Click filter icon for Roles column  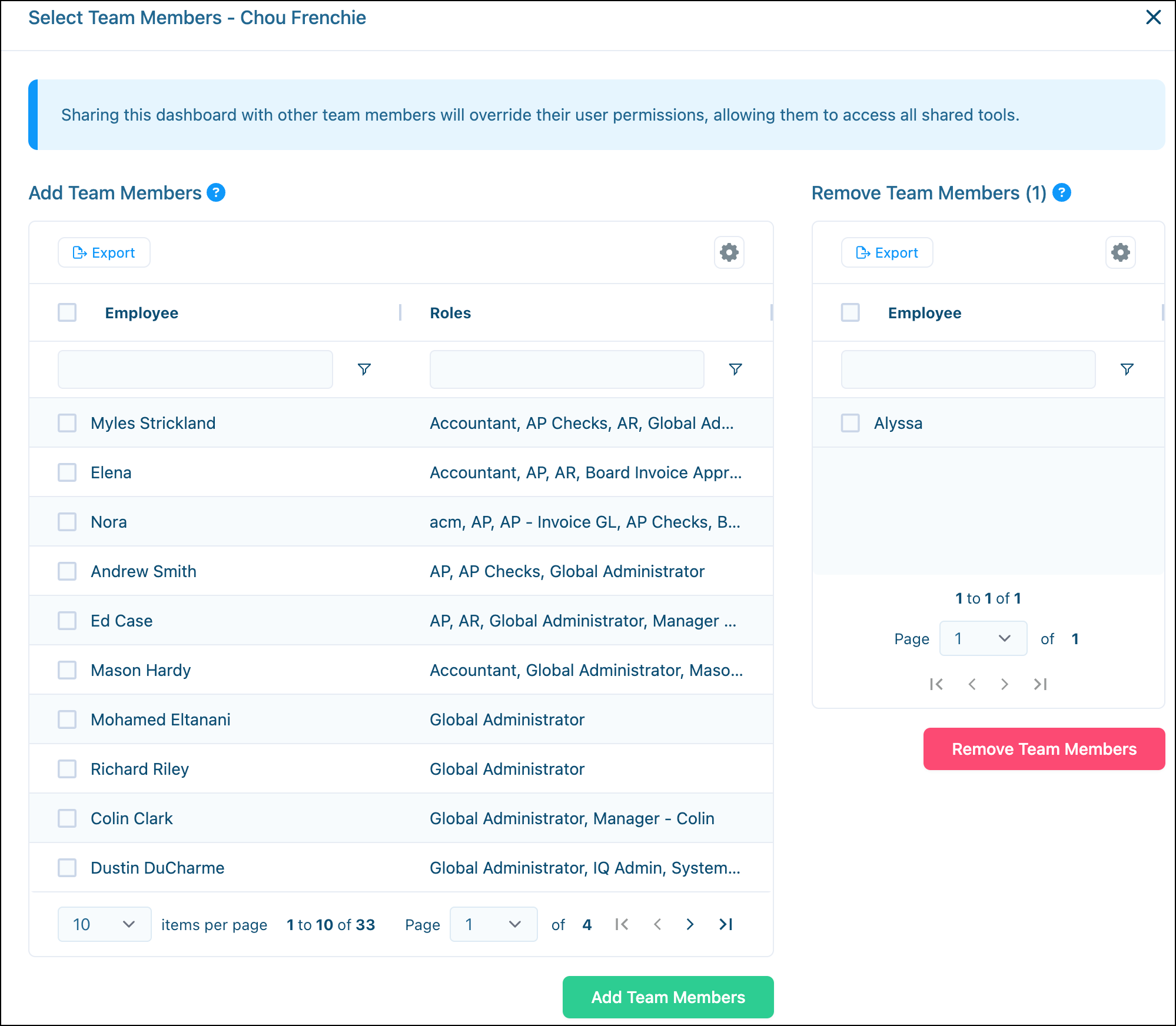click(735, 369)
